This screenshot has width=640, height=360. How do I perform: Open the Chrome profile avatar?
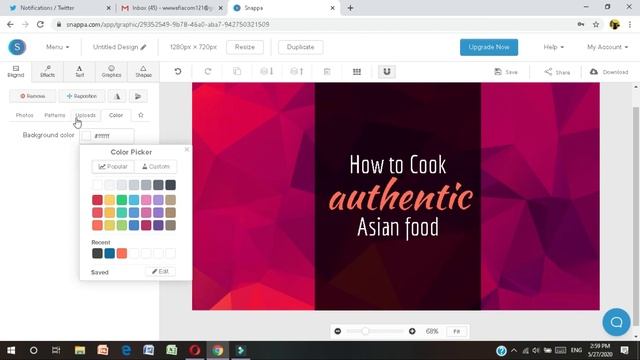point(614,24)
